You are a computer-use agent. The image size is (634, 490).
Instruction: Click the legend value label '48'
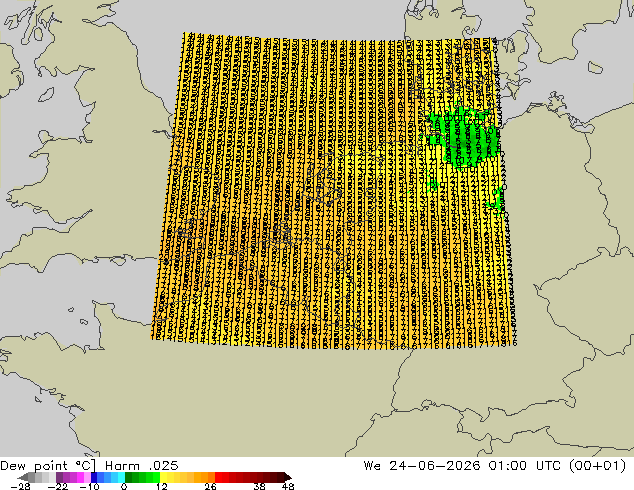(x=288, y=486)
